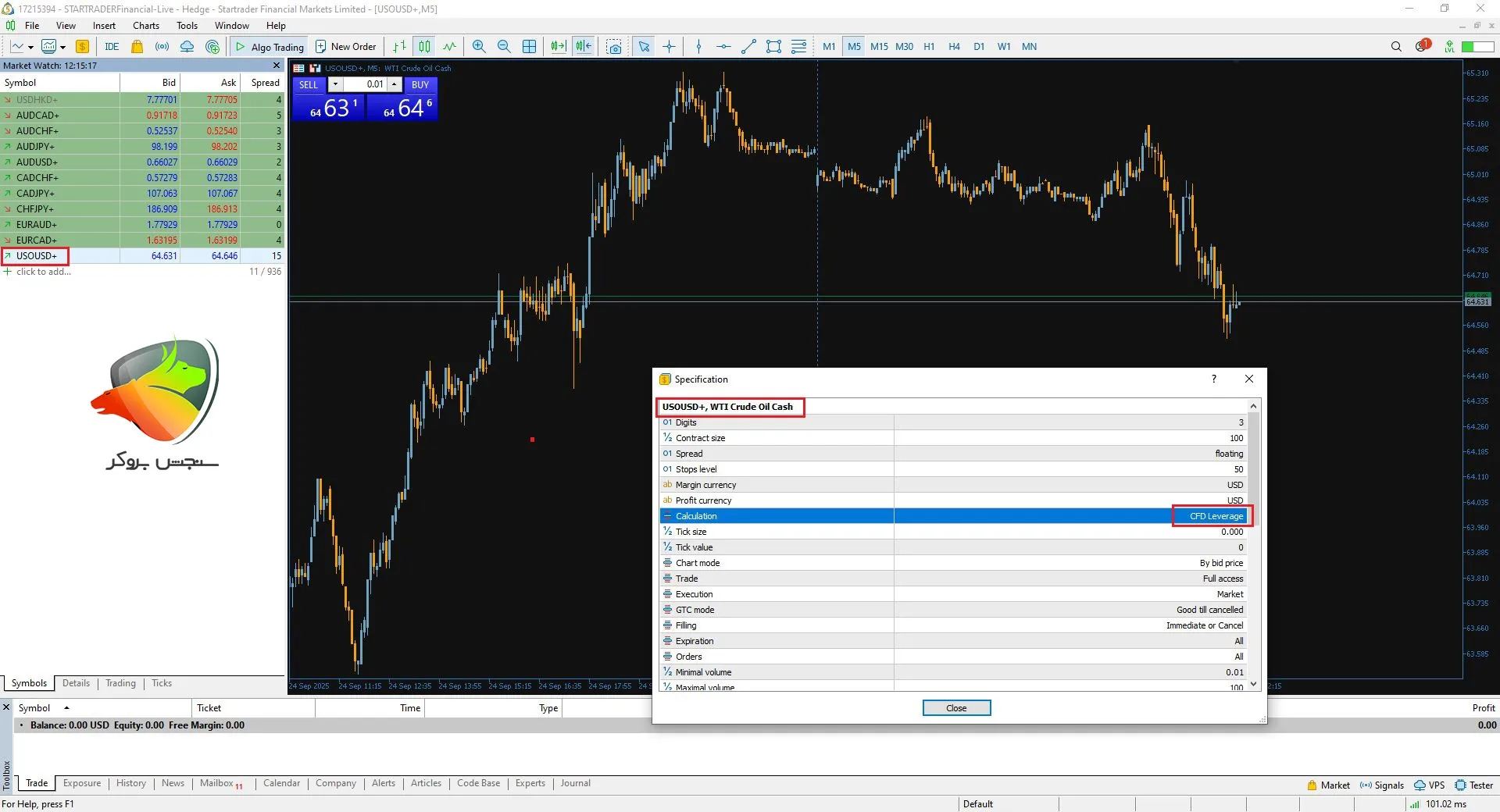The height and width of the screenshot is (812, 1500).
Task: Click the Close button in Specification dialog
Action: pos(956,708)
